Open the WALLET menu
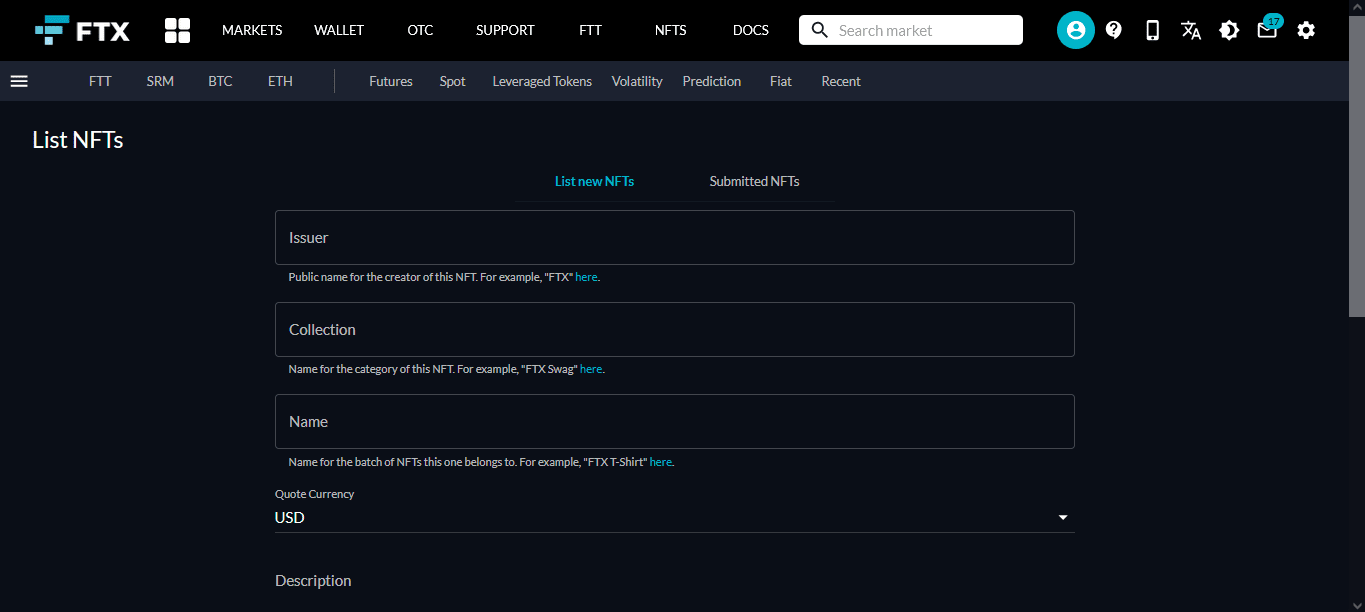The width and height of the screenshot is (1365, 612). pos(339,30)
